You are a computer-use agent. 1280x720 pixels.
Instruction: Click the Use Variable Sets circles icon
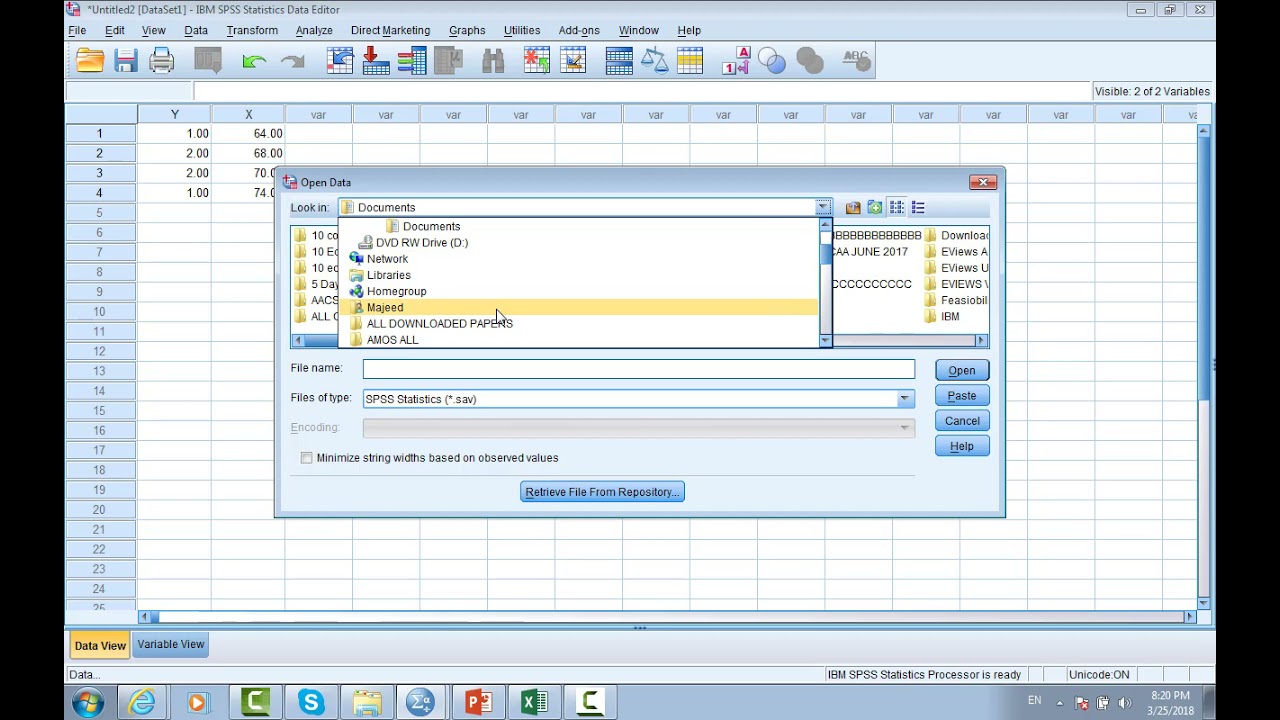[772, 61]
